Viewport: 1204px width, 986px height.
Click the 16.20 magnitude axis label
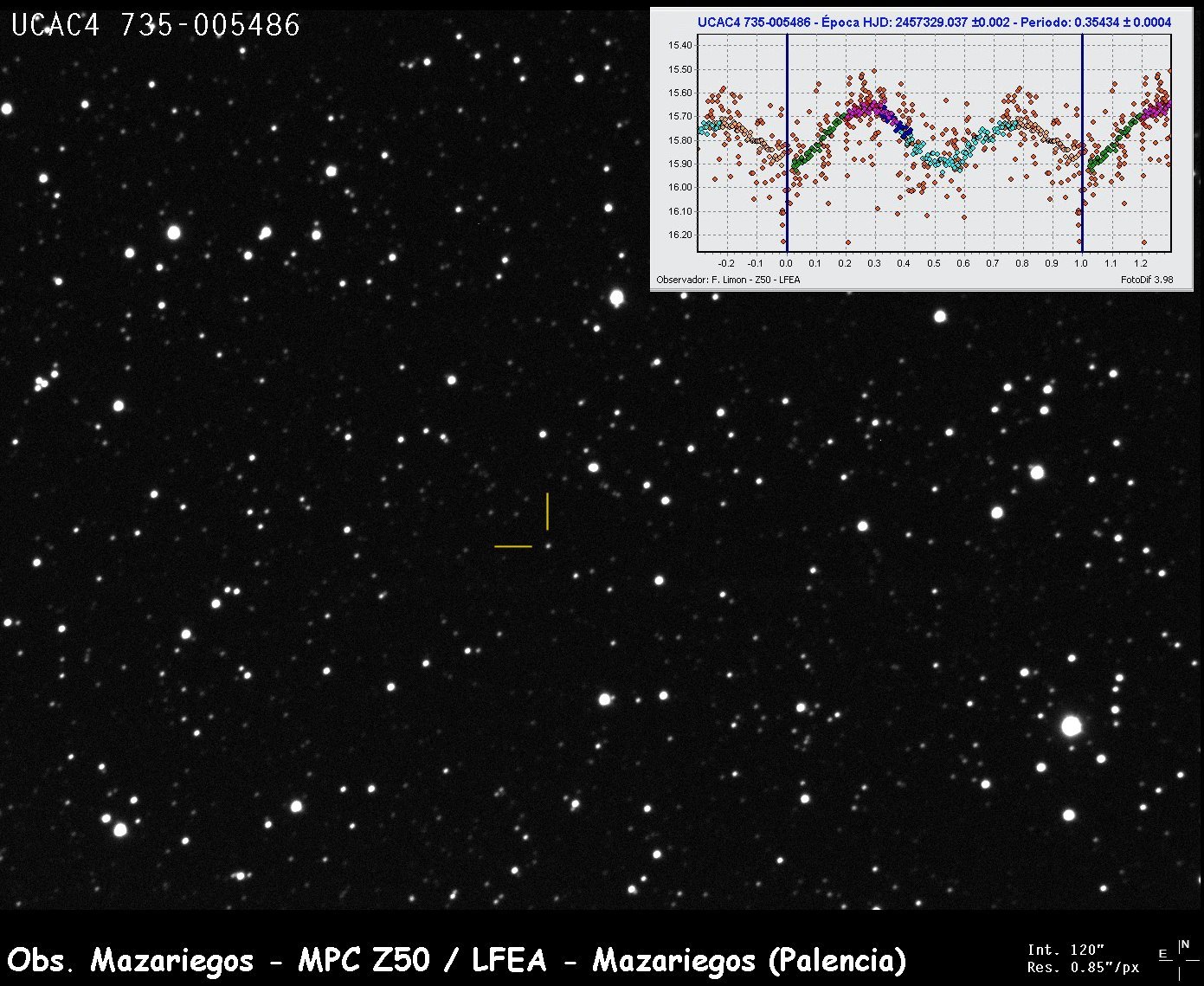point(680,235)
